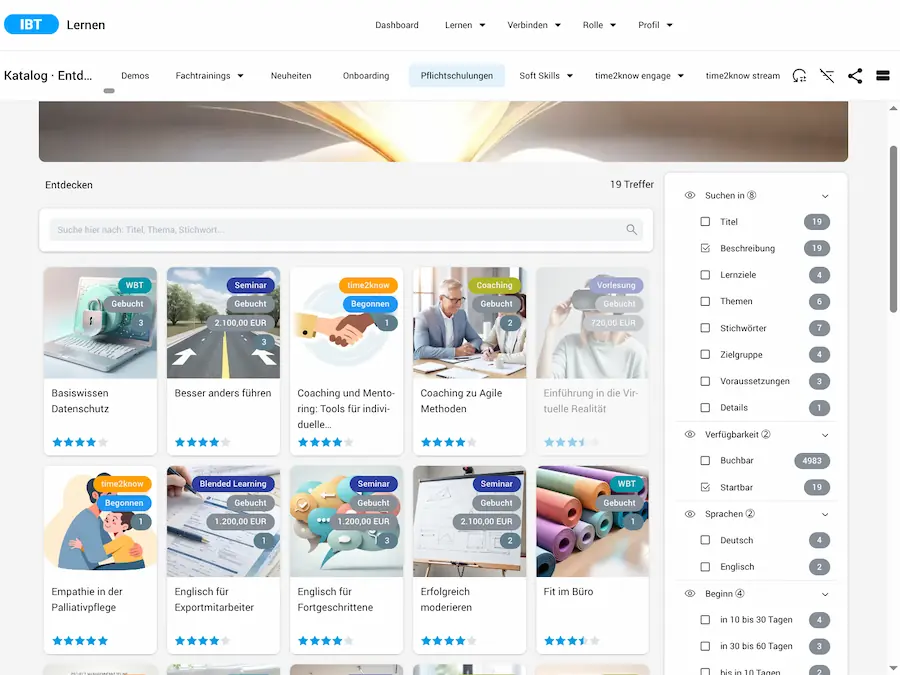Screen dimensions: 900x675
Task: Select the Deutsch language filter
Action: click(x=705, y=540)
